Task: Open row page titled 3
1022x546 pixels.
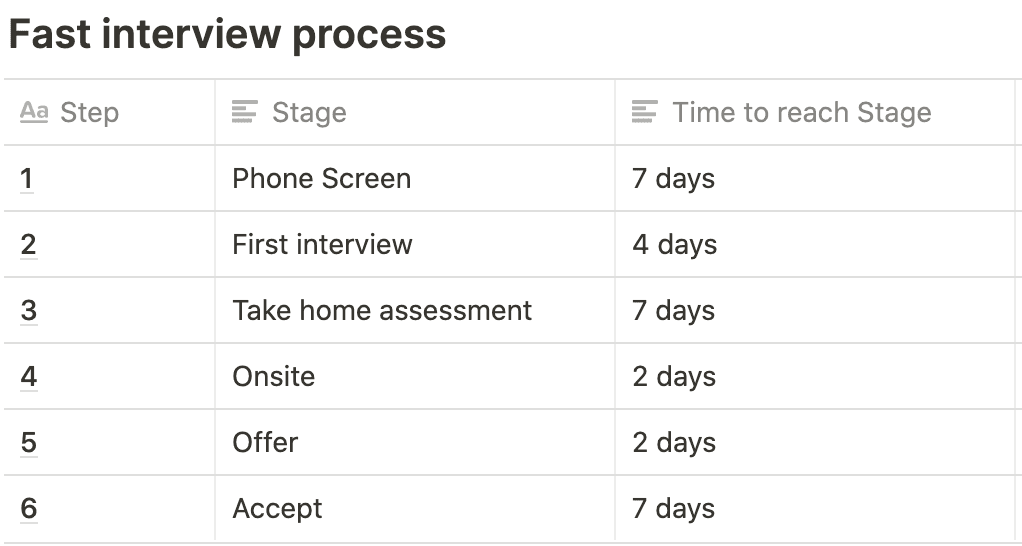Action: [28, 310]
